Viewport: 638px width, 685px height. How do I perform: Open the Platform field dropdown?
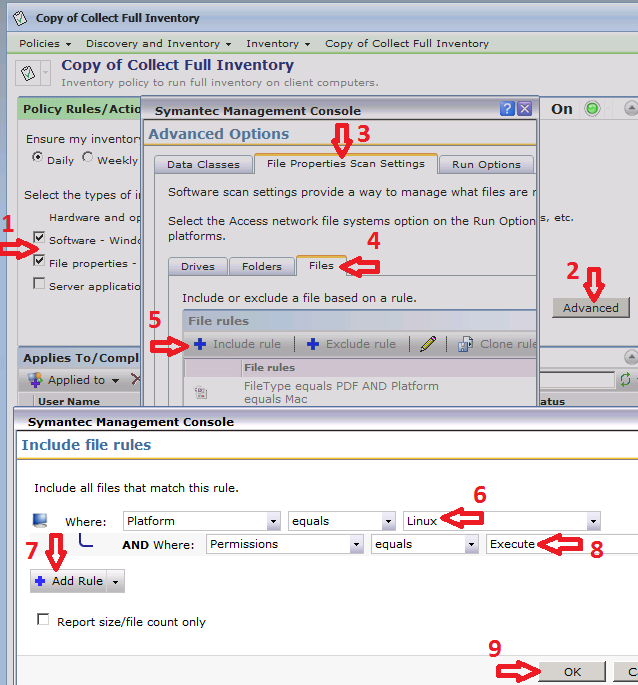pyautogui.click(x=273, y=521)
